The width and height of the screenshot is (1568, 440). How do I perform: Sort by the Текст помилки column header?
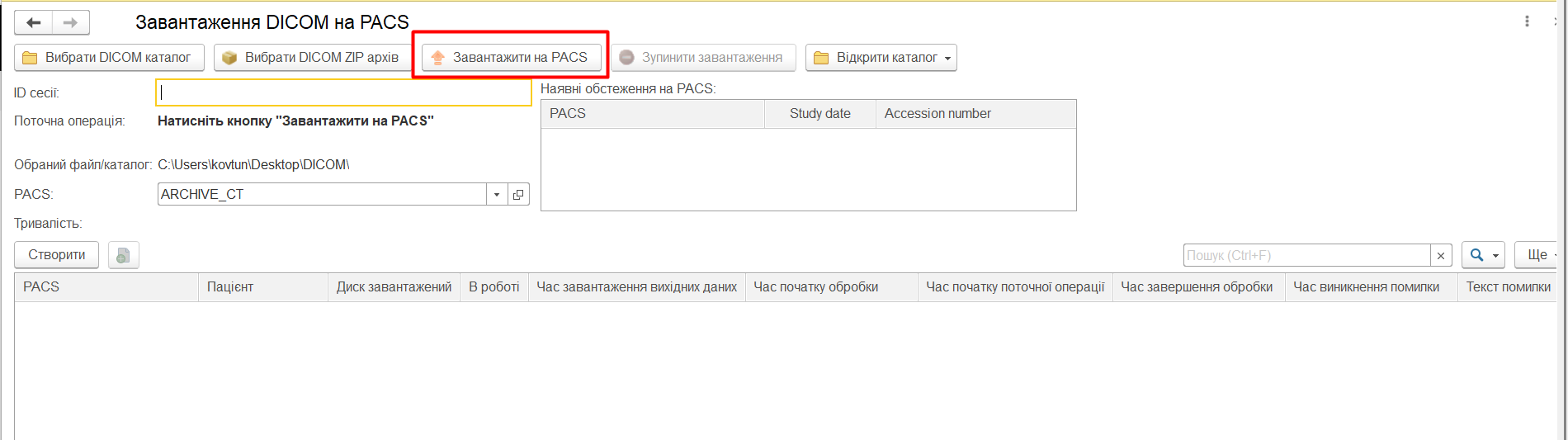(1508, 287)
